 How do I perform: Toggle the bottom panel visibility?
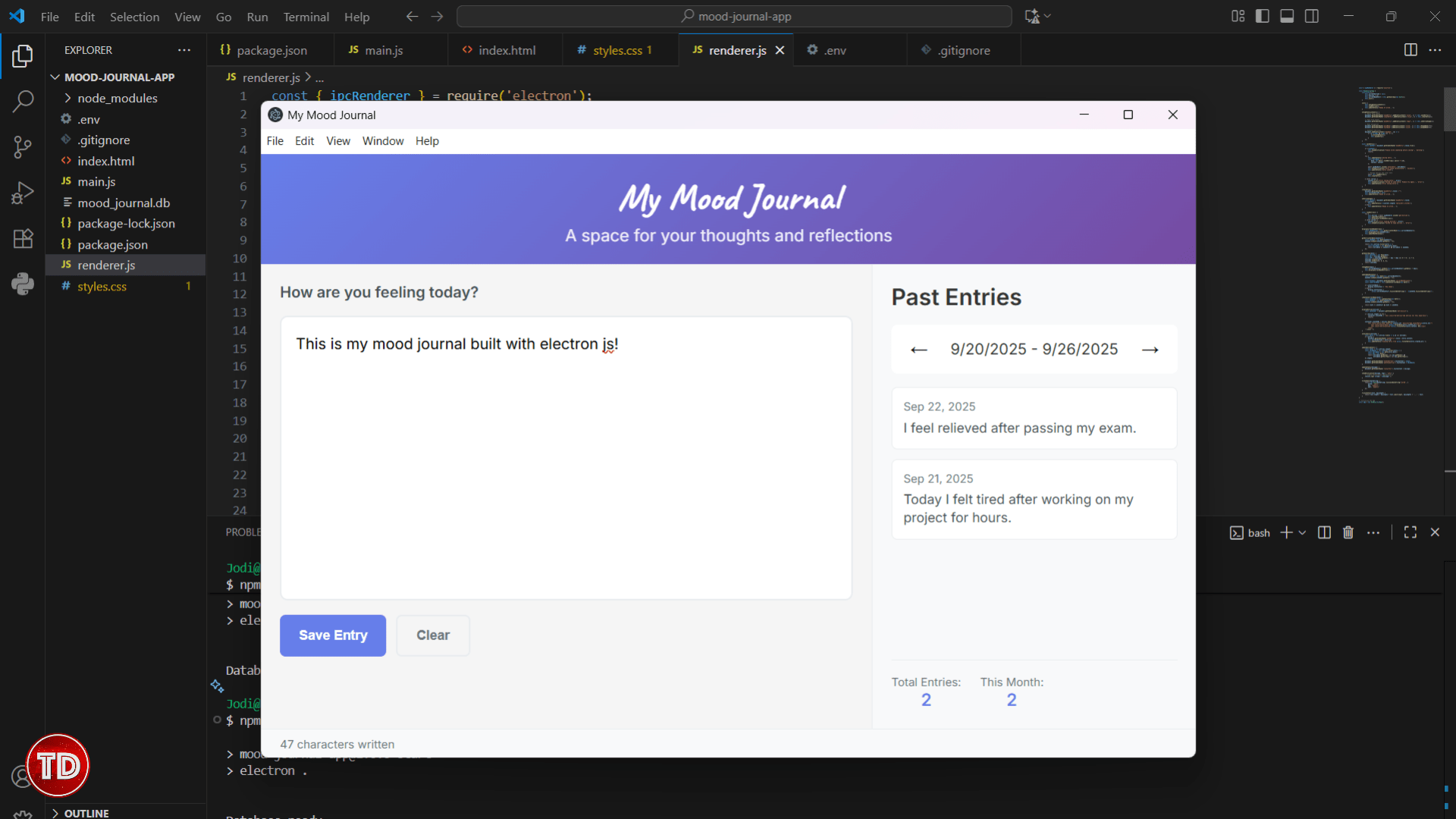coord(1287,16)
